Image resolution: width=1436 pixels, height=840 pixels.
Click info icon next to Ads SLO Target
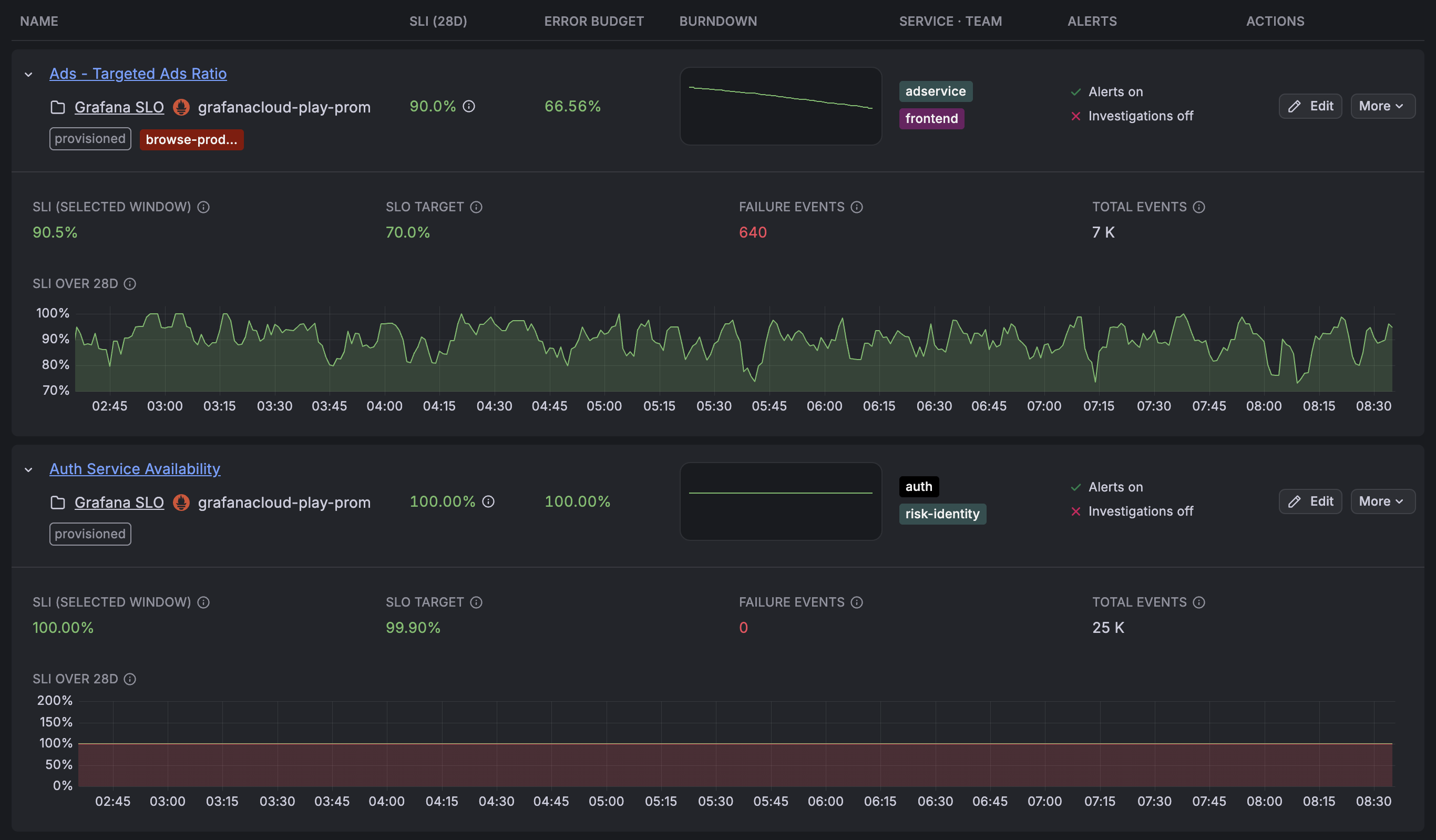476,207
